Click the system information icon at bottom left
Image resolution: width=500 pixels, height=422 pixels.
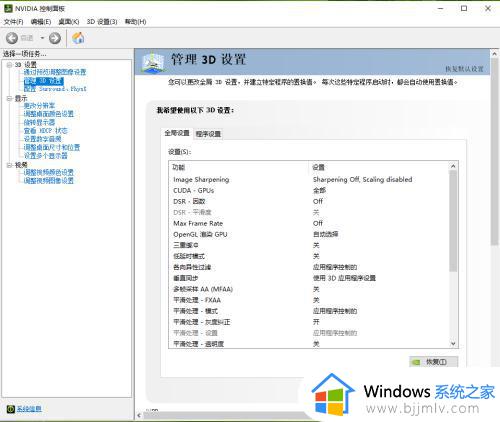click(11, 409)
